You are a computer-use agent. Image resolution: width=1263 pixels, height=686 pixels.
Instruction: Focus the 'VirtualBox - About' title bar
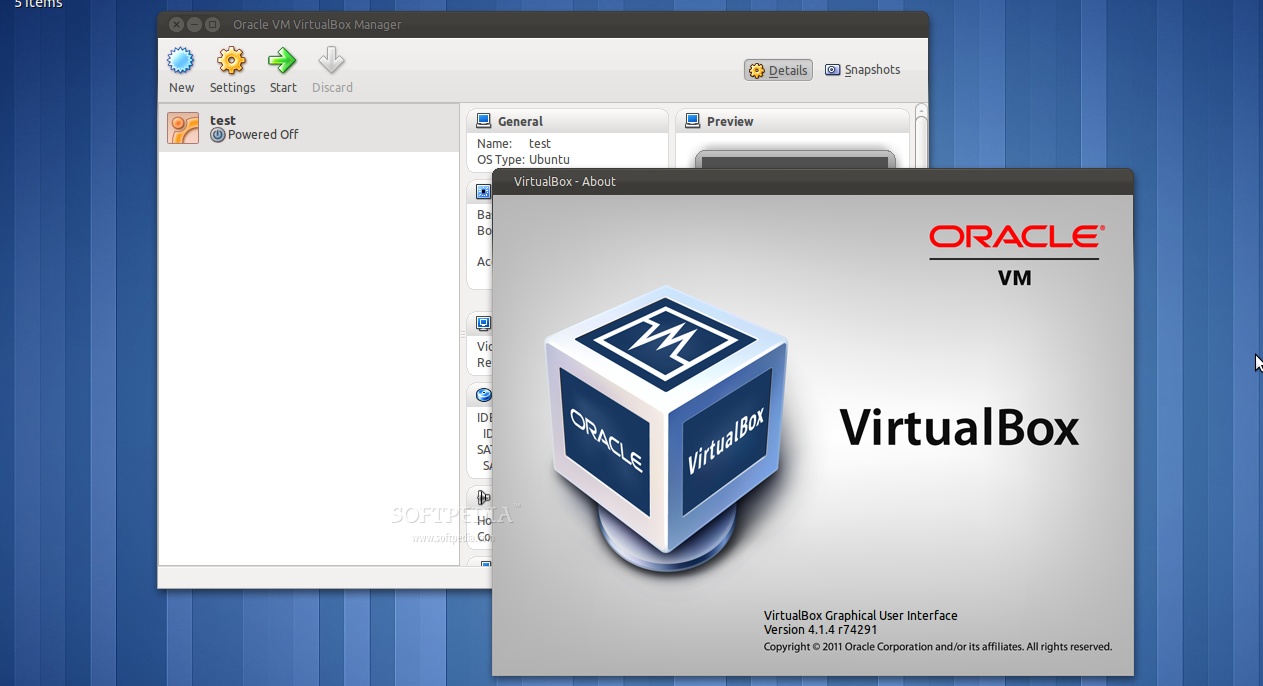pyautogui.click(x=813, y=181)
